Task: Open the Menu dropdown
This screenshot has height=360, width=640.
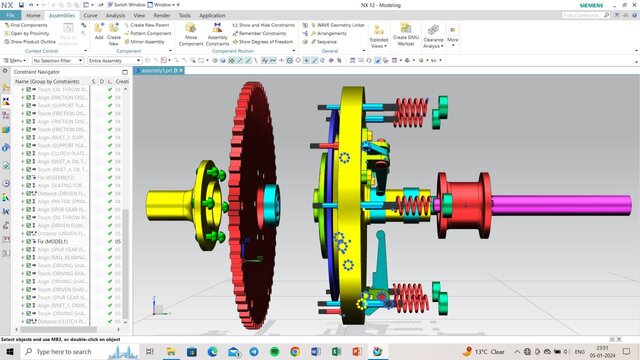Action: pyautogui.click(x=15, y=60)
